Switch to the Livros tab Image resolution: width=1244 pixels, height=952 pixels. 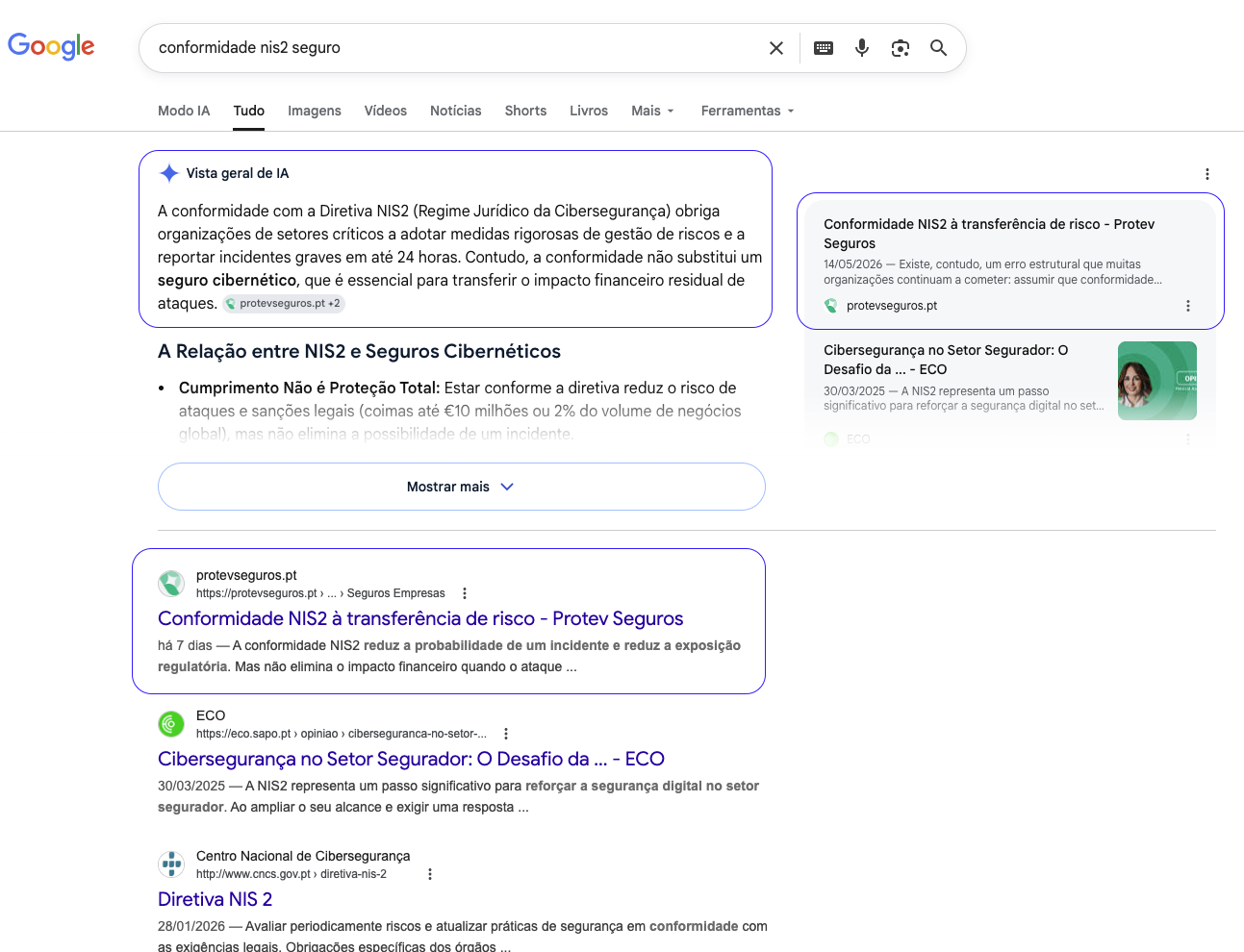click(x=589, y=111)
